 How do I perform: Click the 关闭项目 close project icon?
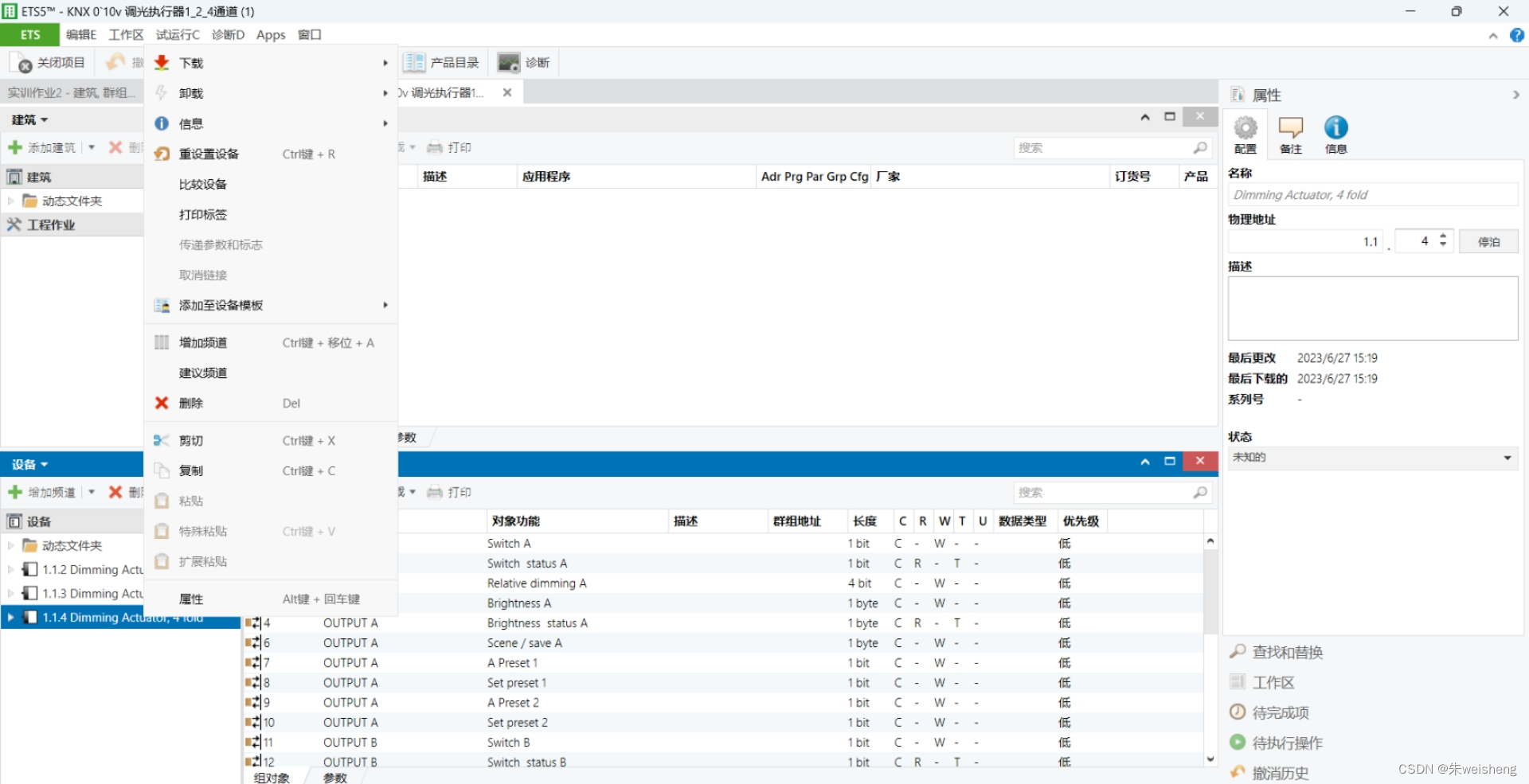(22, 62)
